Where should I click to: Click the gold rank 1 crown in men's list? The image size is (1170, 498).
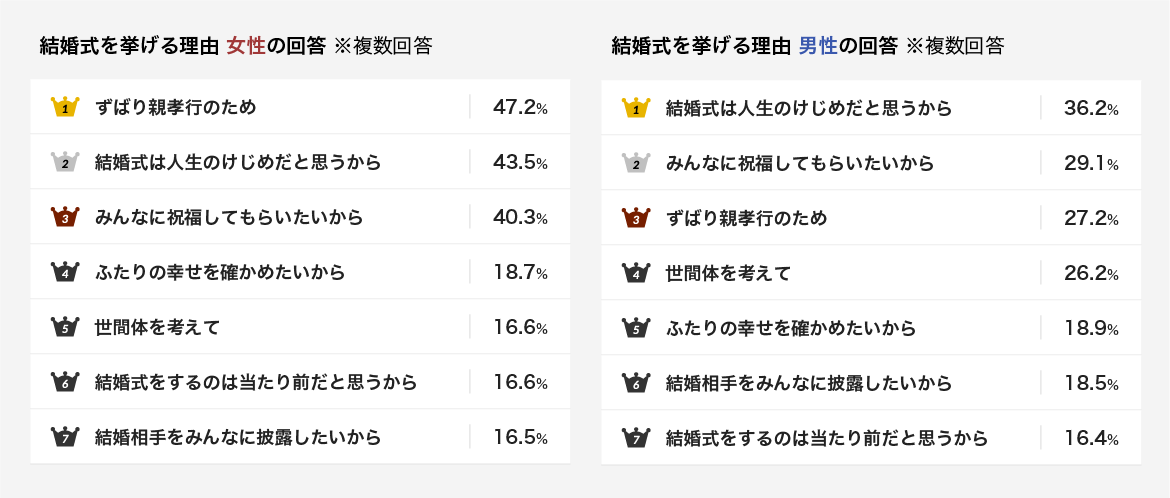pos(636,108)
